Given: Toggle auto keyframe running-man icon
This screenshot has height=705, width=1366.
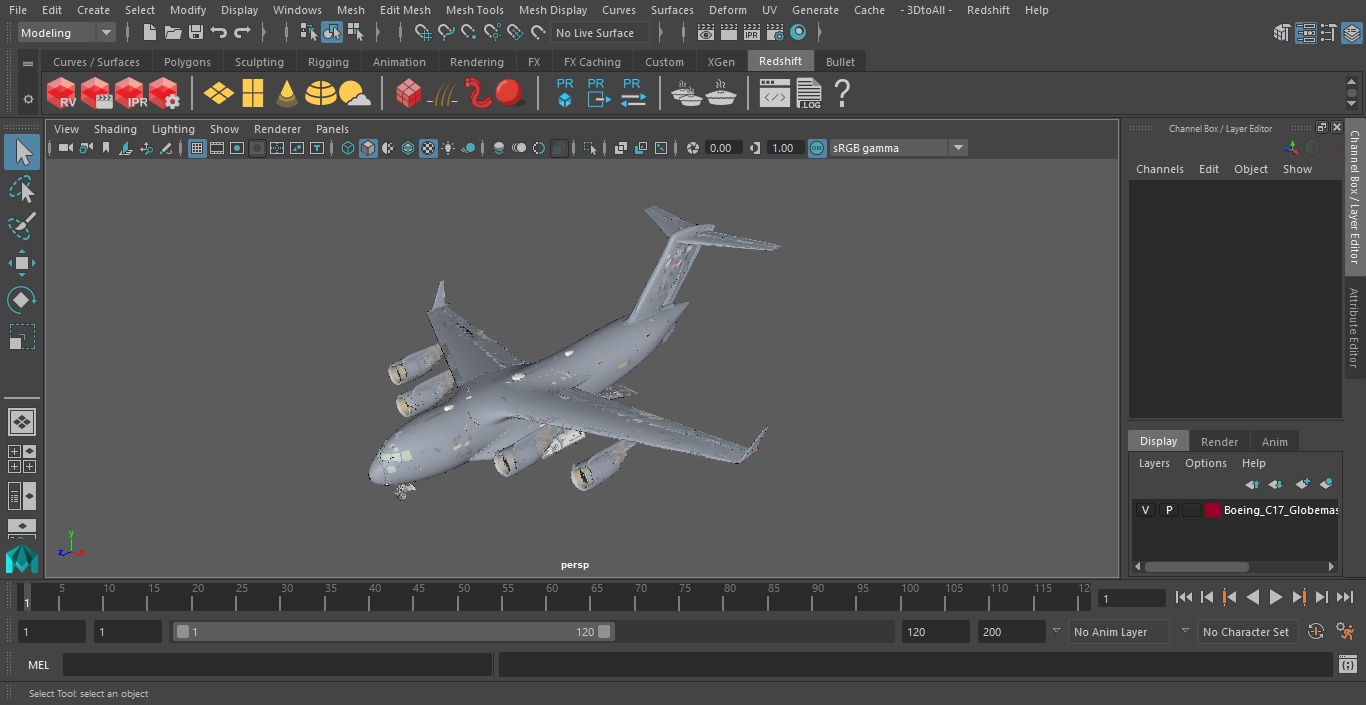Looking at the screenshot, I should [1345, 632].
